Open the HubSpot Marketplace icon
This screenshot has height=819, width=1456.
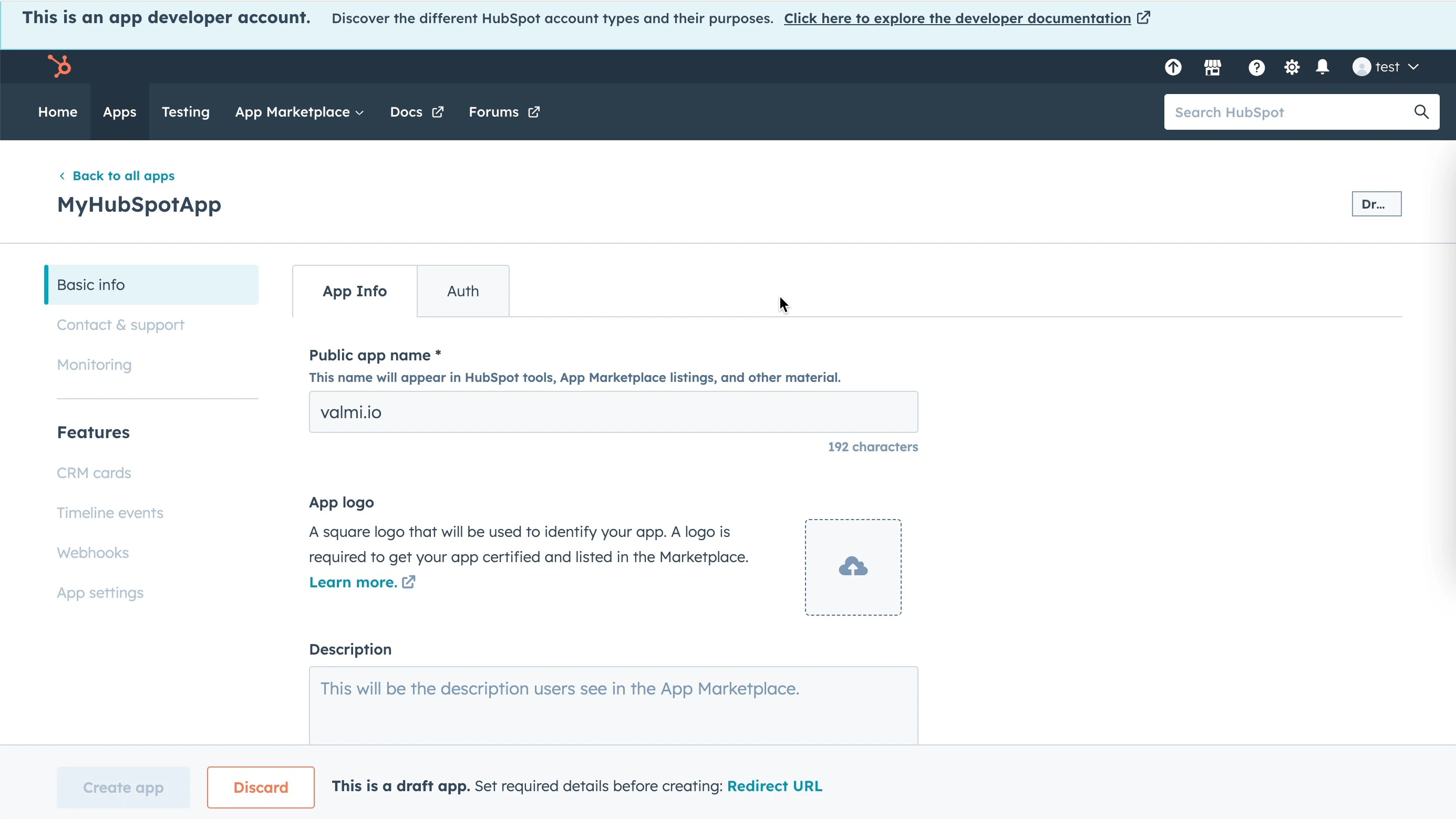(x=1212, y=67)
